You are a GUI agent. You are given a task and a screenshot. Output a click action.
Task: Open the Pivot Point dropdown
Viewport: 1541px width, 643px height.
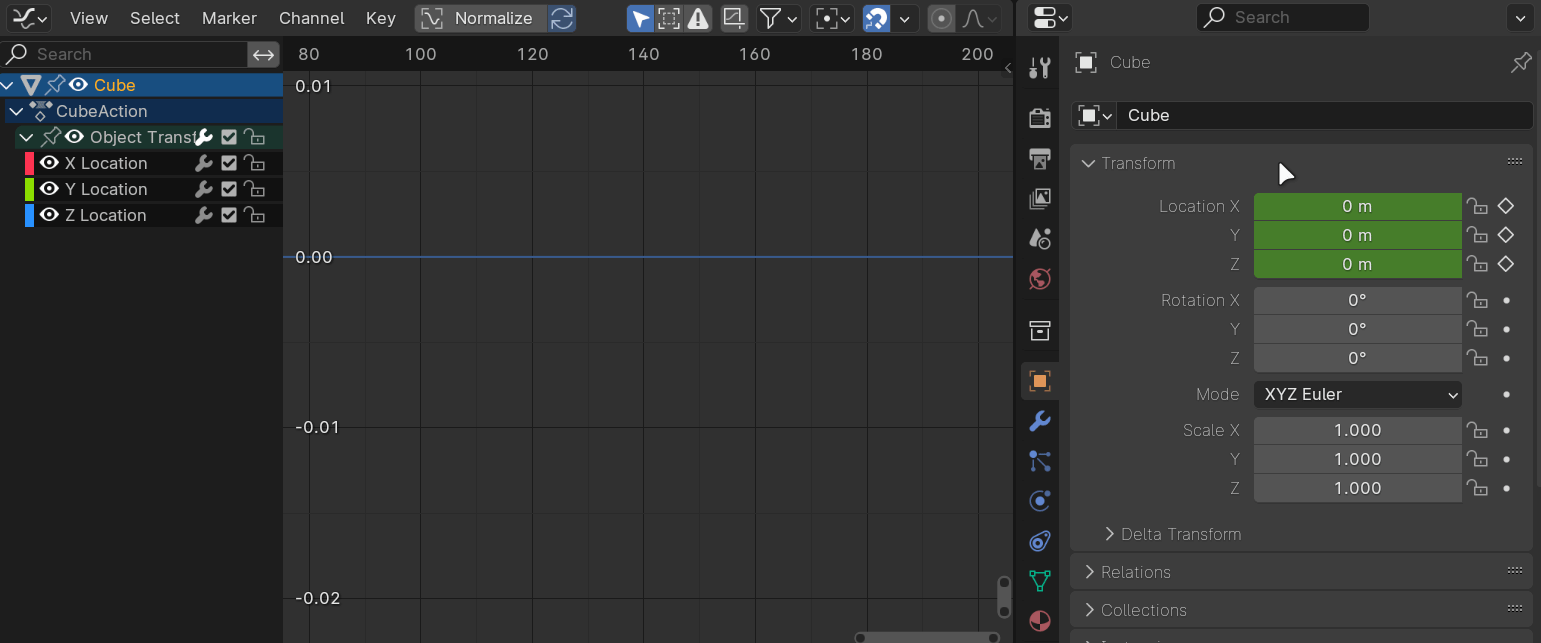pyautogui.click(x=832, y=18)
